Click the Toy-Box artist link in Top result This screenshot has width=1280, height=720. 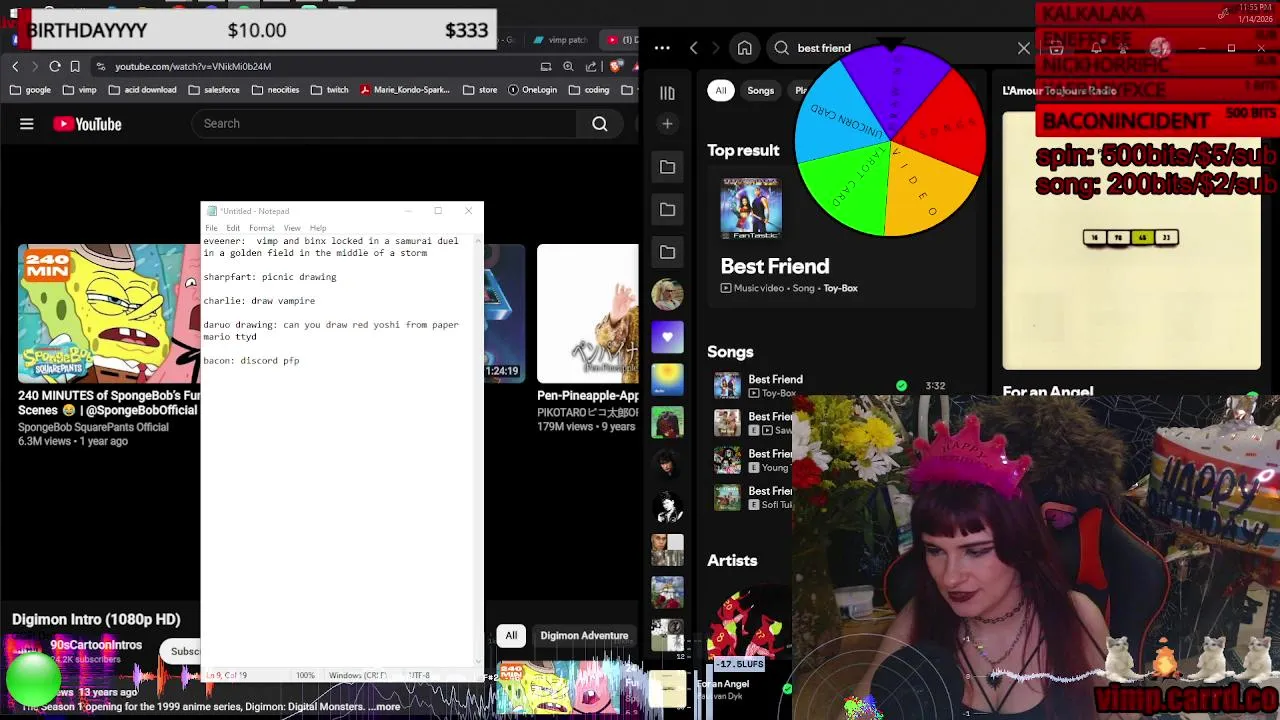pos(841,288)
